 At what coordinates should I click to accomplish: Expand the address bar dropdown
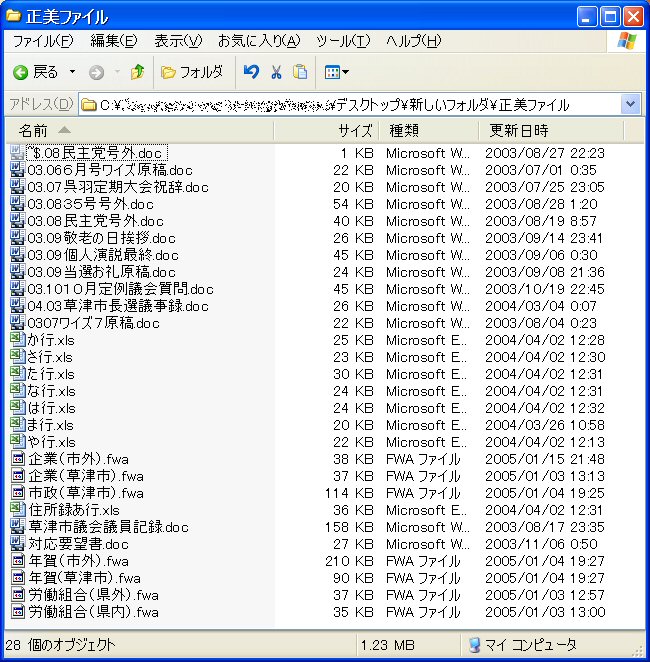pyautogui.click(x=630, y=104)
